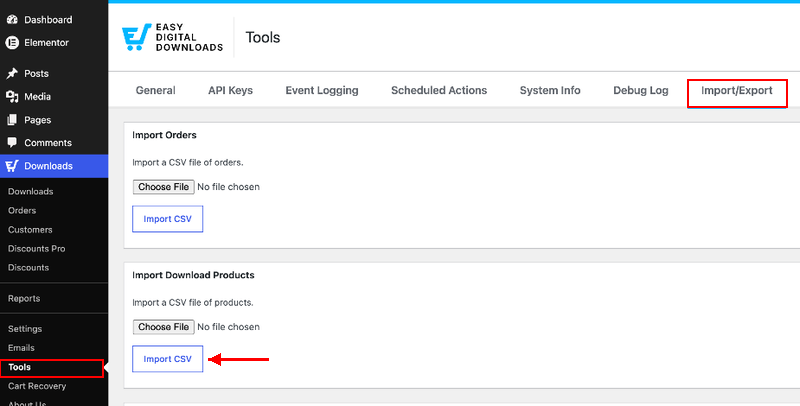Viewport: 800px width, 406px height.
Task: Choose File for Import Download Products
Action: click(x=163, y=327)
